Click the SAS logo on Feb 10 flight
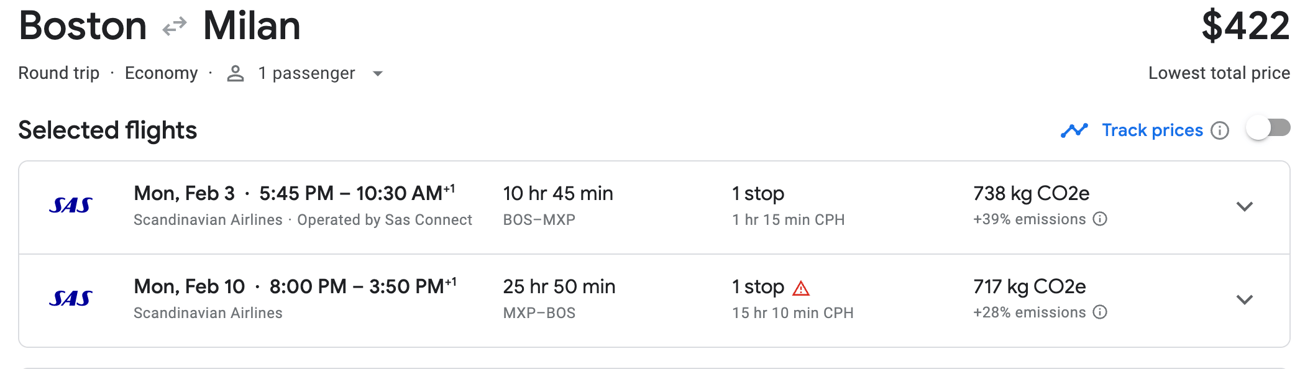Screen dimensions: 1300x369 click(71, 299)
